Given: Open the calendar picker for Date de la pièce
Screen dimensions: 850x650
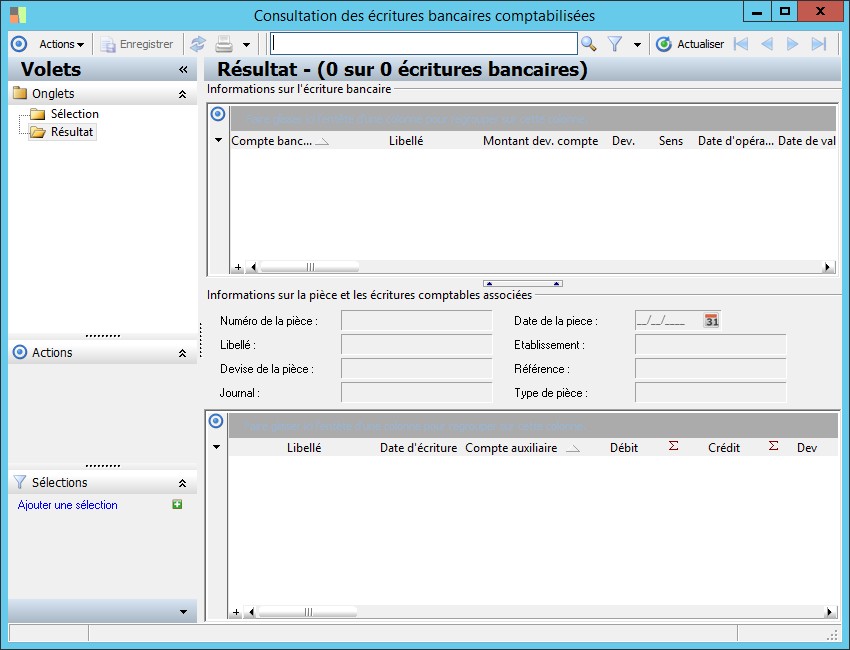Looking at the screenshot, I should 711,321.
